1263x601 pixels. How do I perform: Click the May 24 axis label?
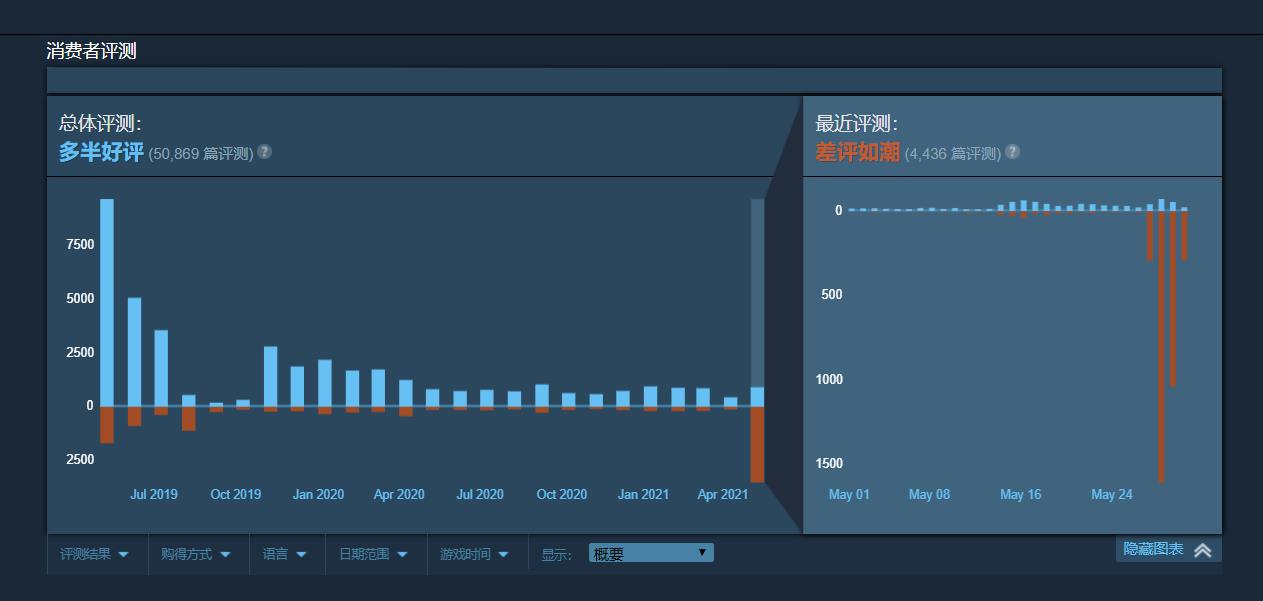(x=1111, y=494)
